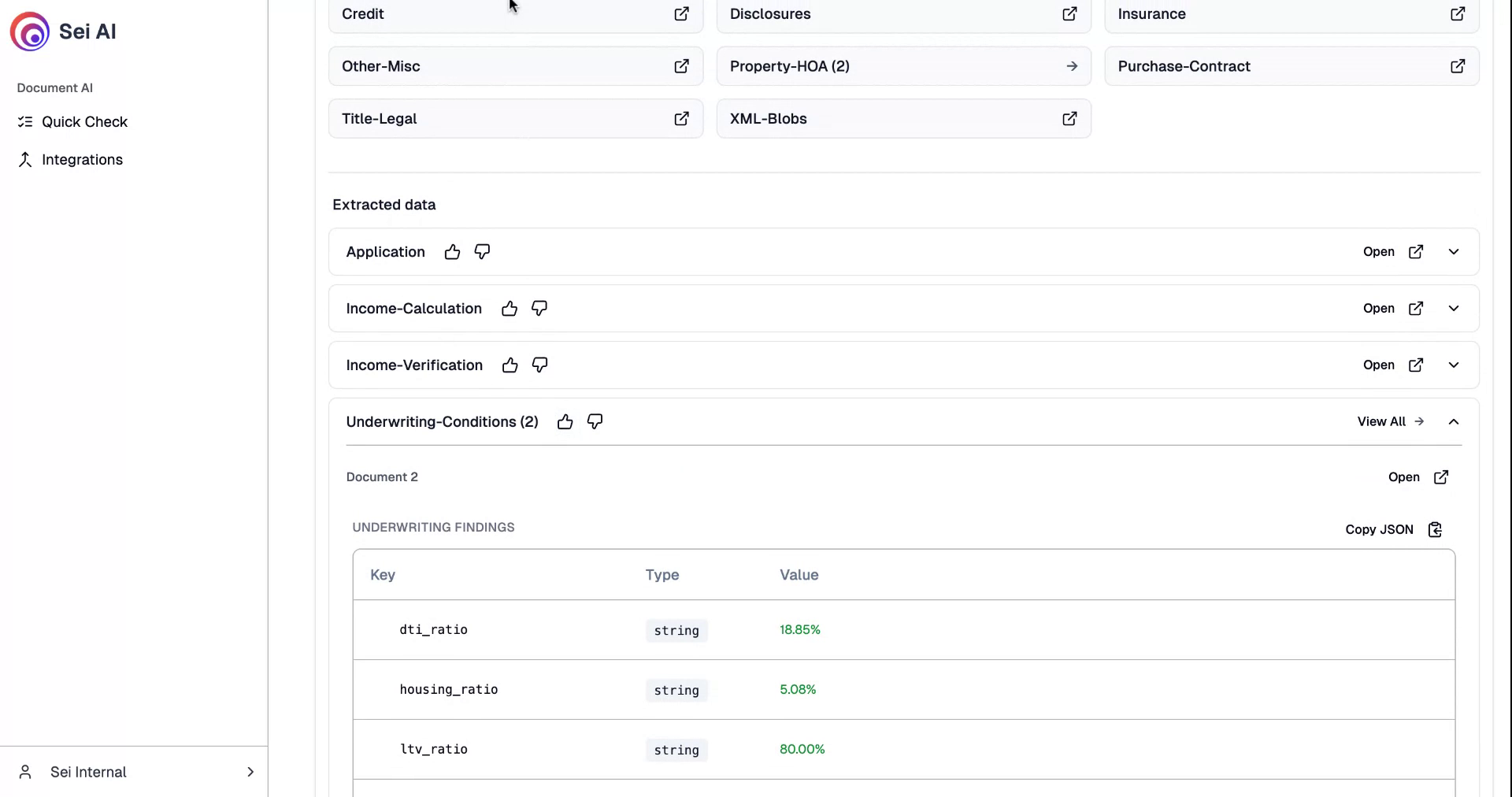Image resolution: width=1512 pixels, height=797 pixels.
Task: Click Open next to Application
Action: click(1377, 251)
